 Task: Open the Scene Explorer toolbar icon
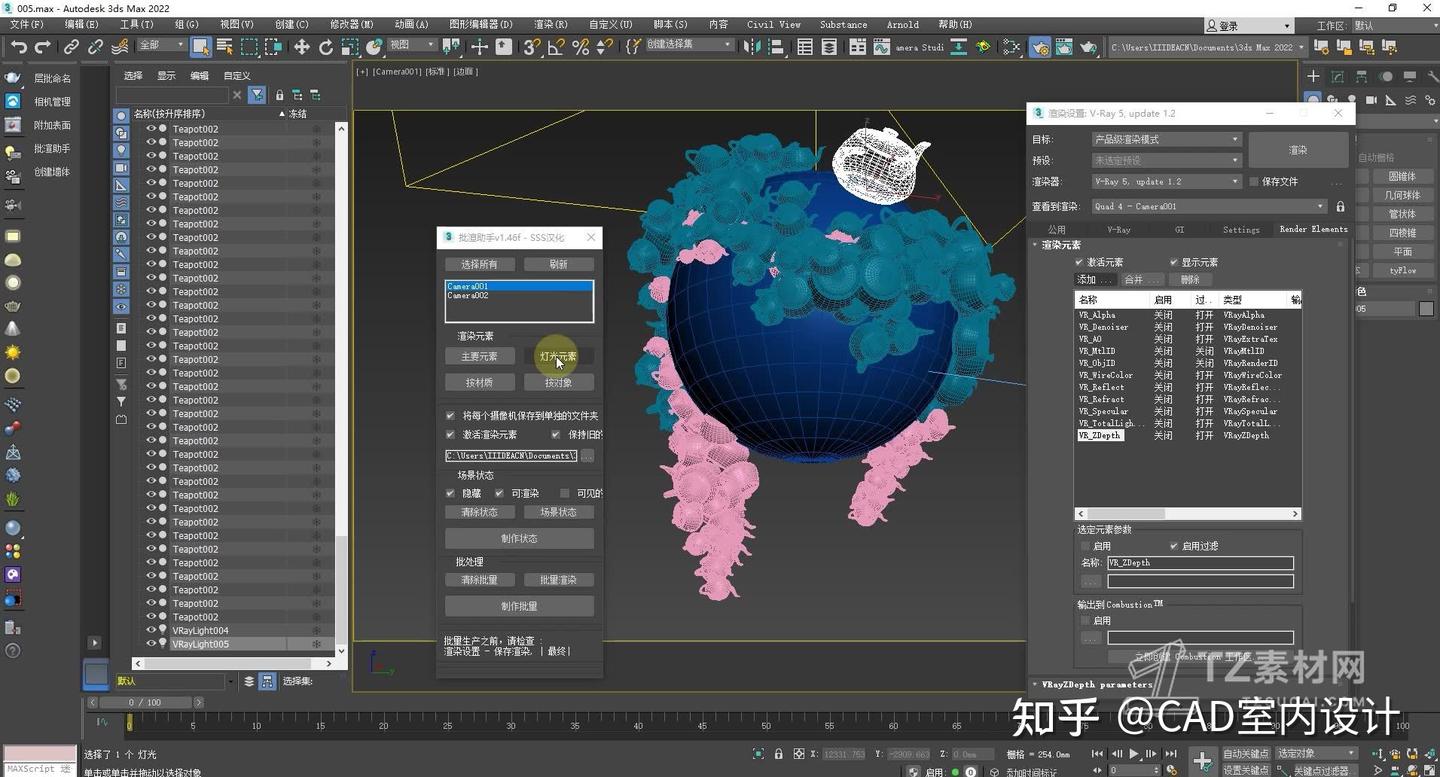(x=805, y=46)
